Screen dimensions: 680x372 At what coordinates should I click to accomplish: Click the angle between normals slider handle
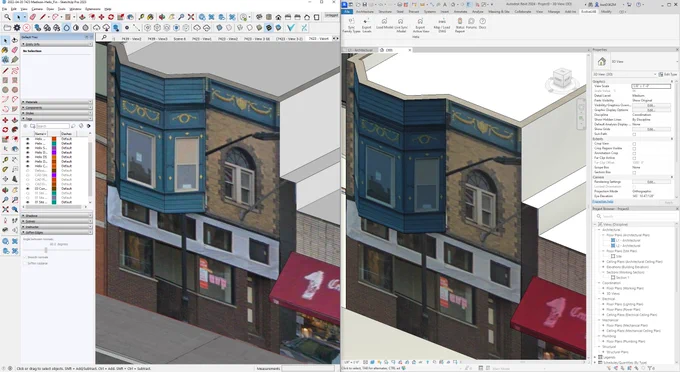[46, 250]
